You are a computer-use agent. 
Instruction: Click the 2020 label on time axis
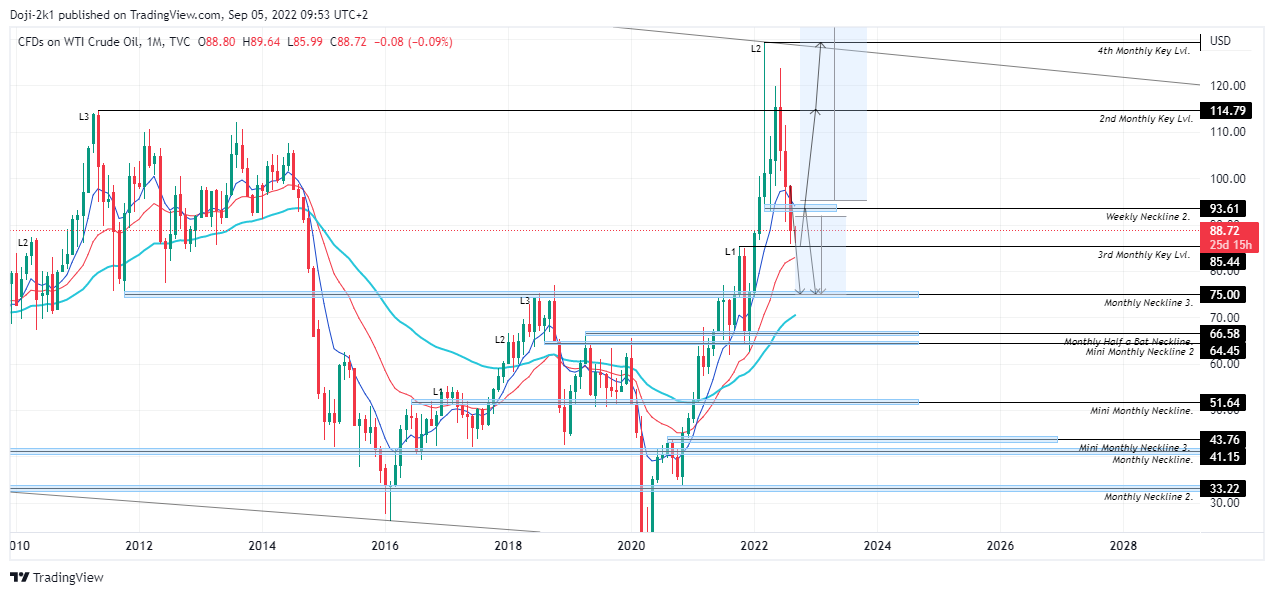pyautogui.click(x=631, y=546)
